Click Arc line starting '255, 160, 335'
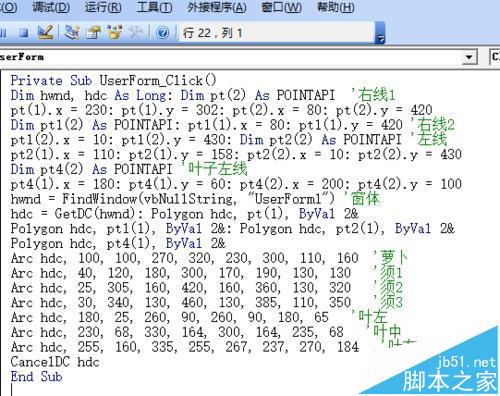 (185, 347)
